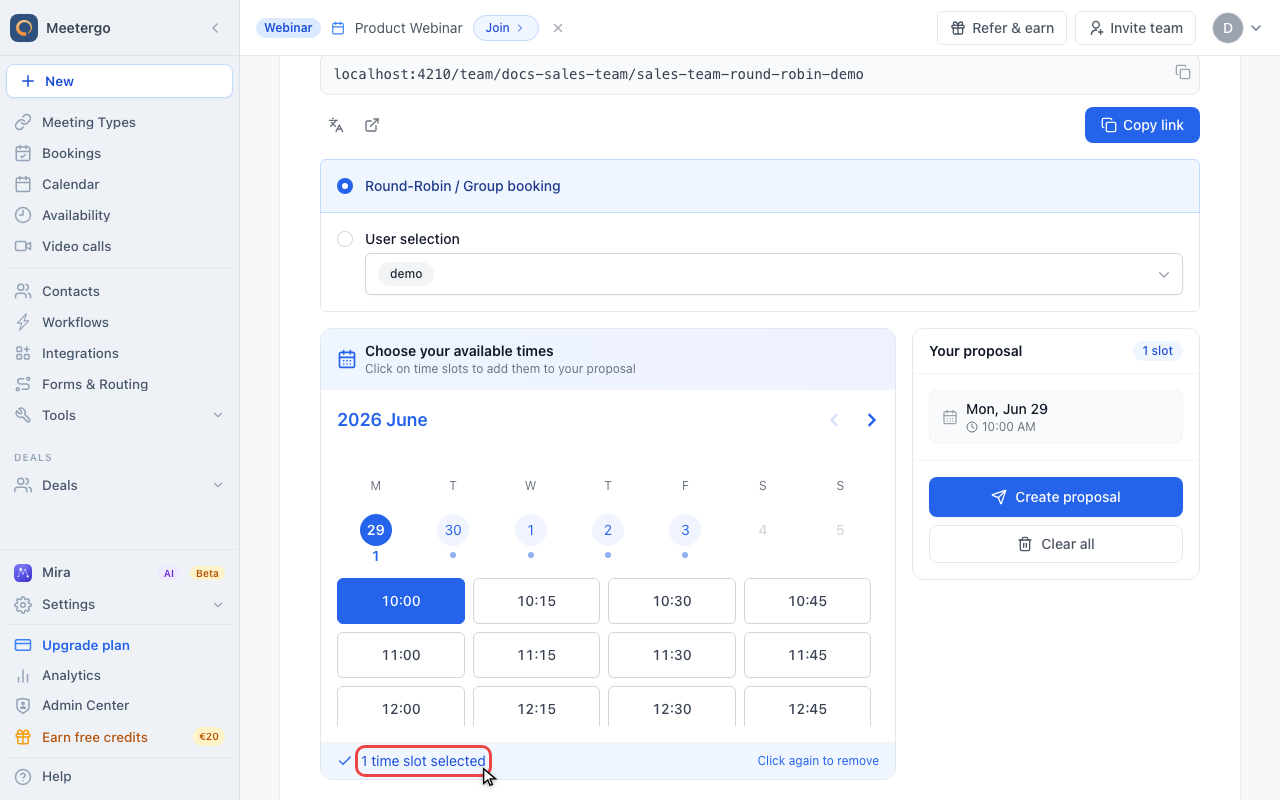Select the 11:45 time slot
1280x800 pixels.
[x=807, y=655]
